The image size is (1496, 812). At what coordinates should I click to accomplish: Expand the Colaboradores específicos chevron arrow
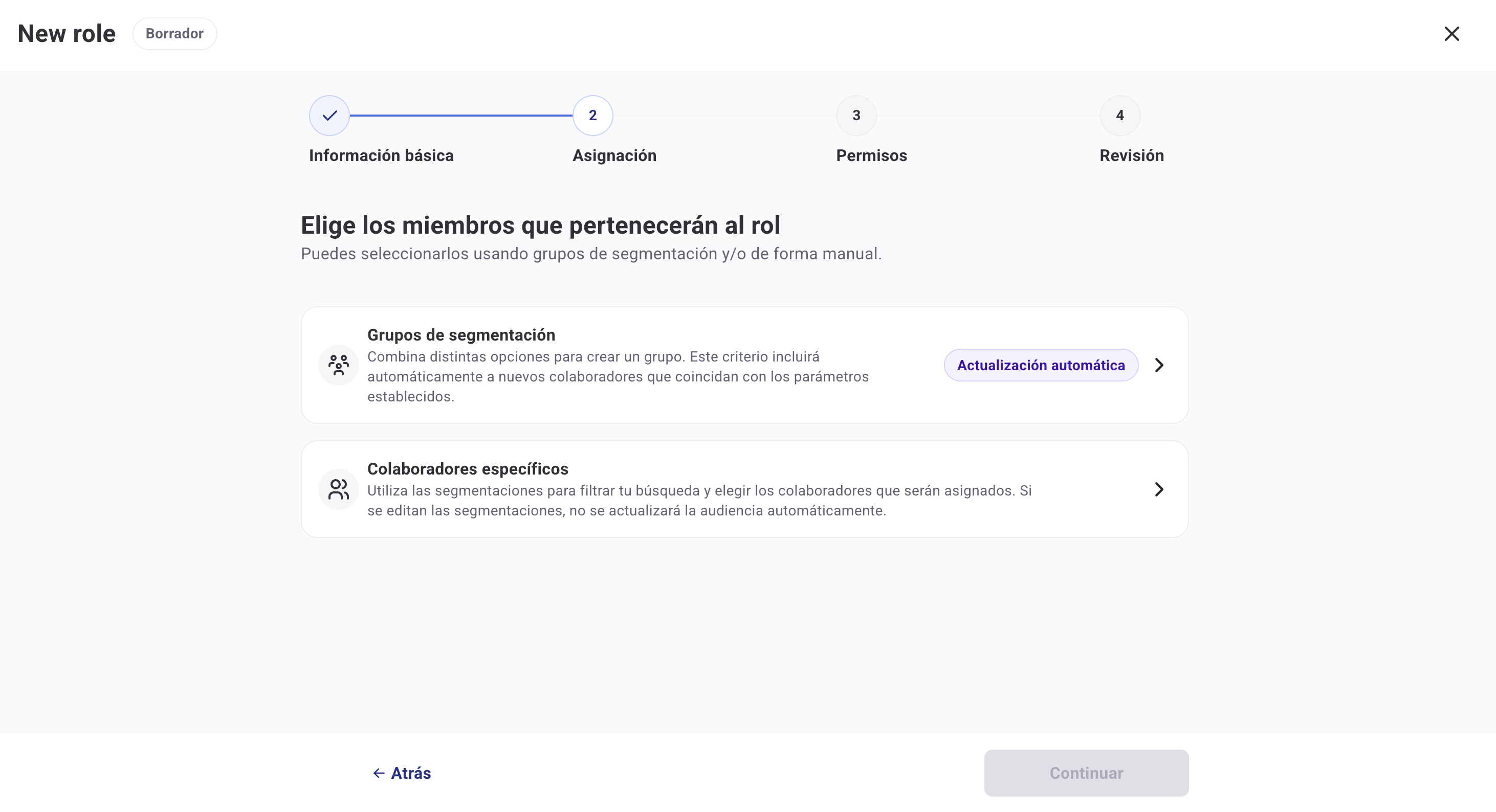coord(1159,489)
